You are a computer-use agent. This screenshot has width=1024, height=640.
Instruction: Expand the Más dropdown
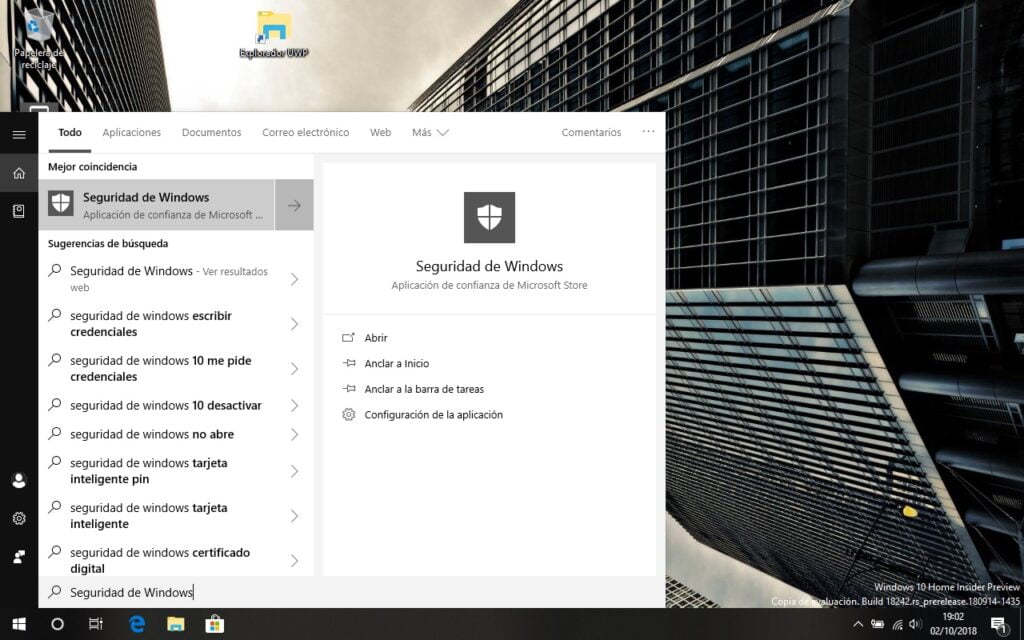[430, 133]
